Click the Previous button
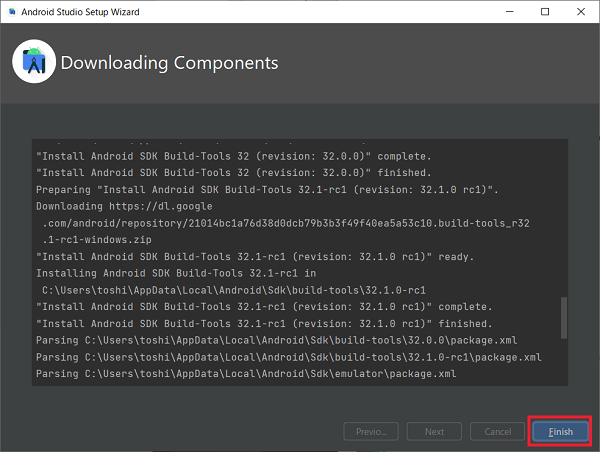Image resolution: width=600 pixels, height=452 pixels. click(371, 431)
